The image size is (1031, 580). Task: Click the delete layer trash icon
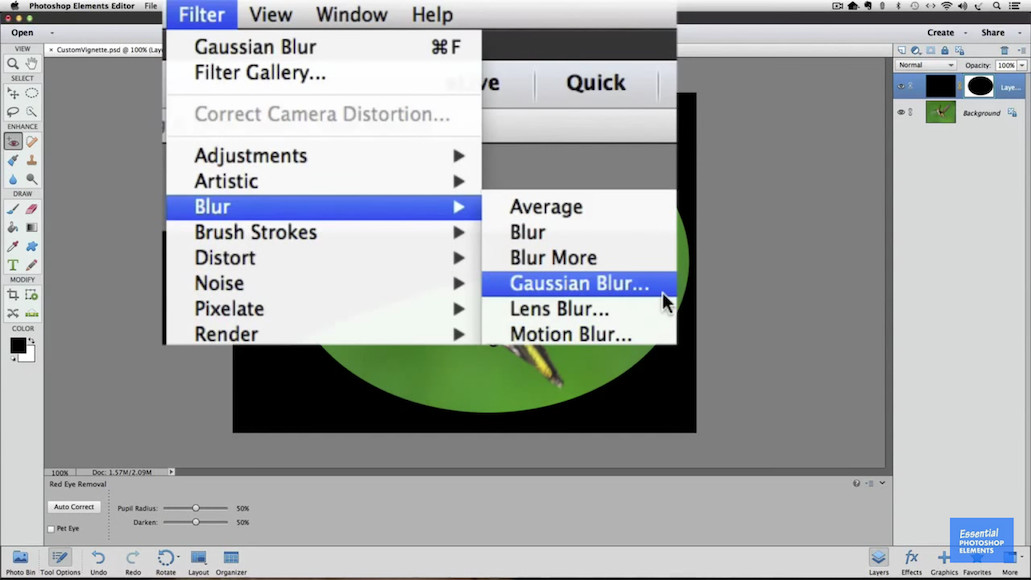click(1004, 50)
